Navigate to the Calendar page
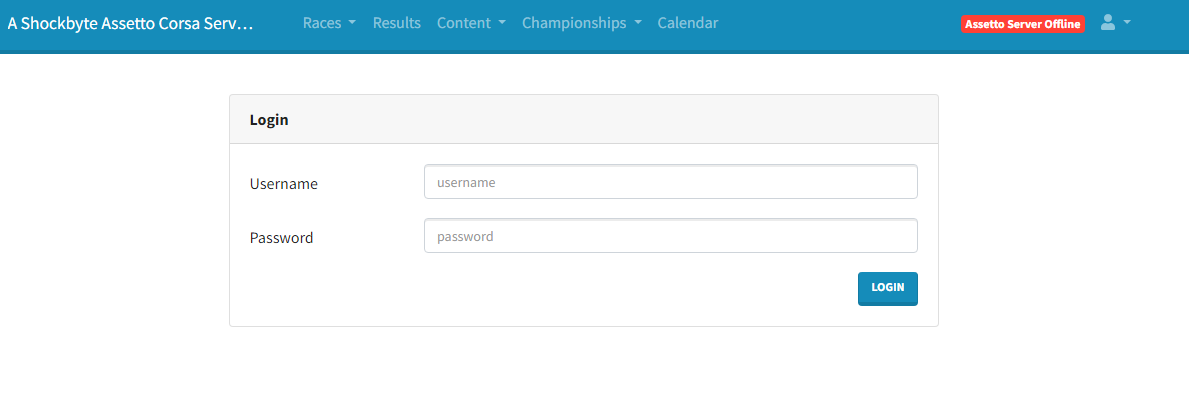The width and height of the screenshot is (1189, 402). pyautogui.click(x=687, y=23)
